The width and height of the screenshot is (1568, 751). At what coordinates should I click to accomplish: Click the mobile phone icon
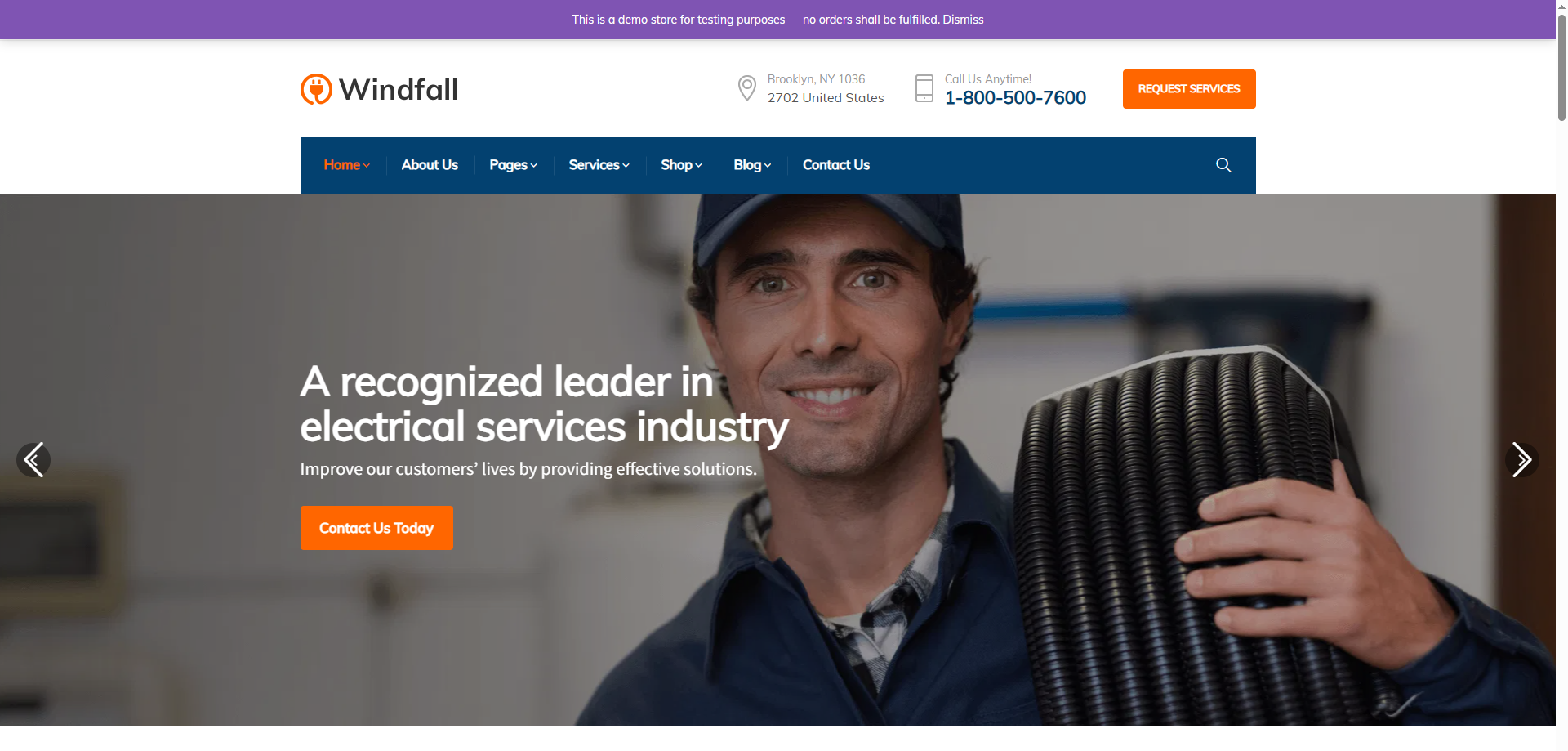(924, 88)
